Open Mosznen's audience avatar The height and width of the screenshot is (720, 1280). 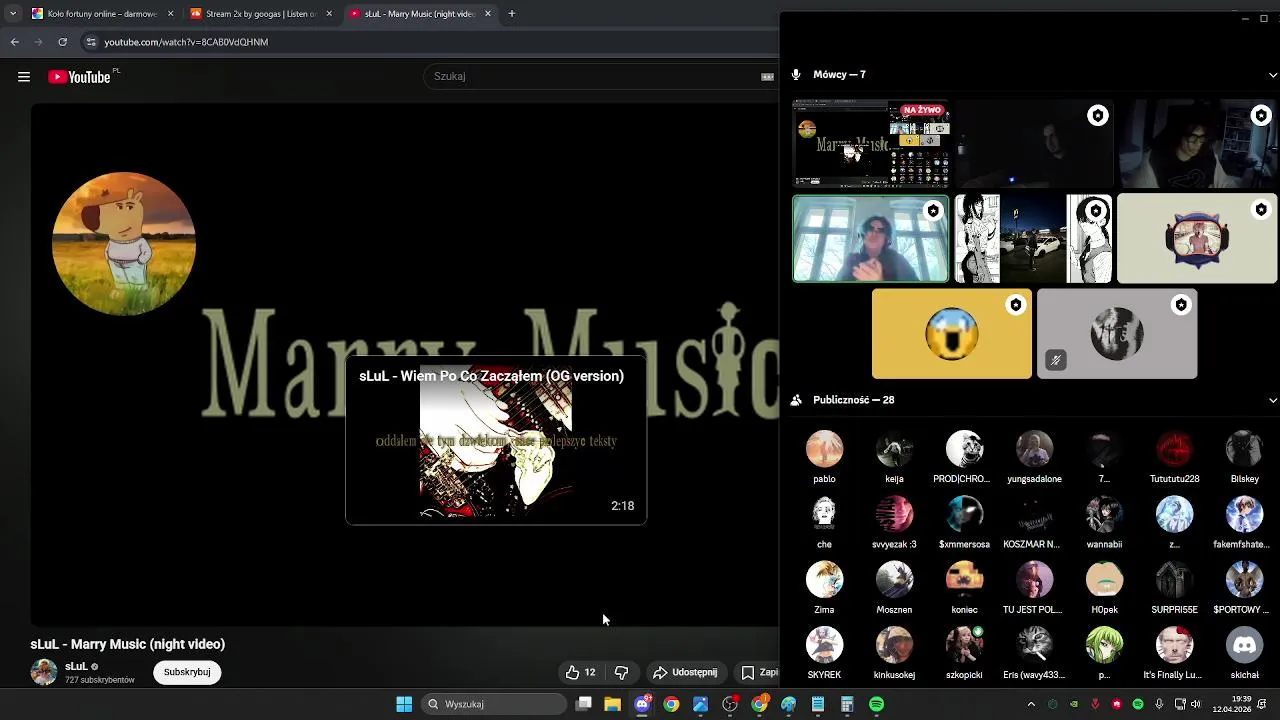tap(894, 580)
